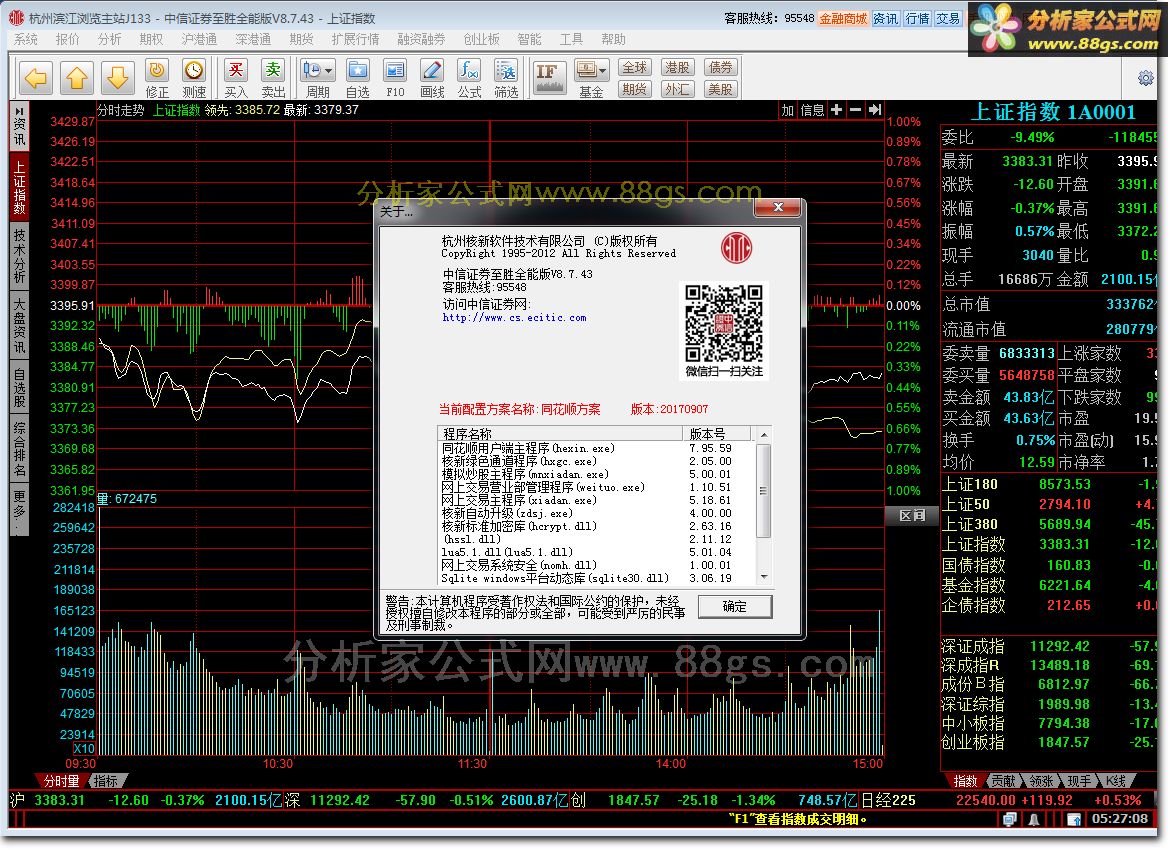Viewport: 1170px width, 849px height.
Task: Open the 公式 formula manager
Action: click(469, 78)
